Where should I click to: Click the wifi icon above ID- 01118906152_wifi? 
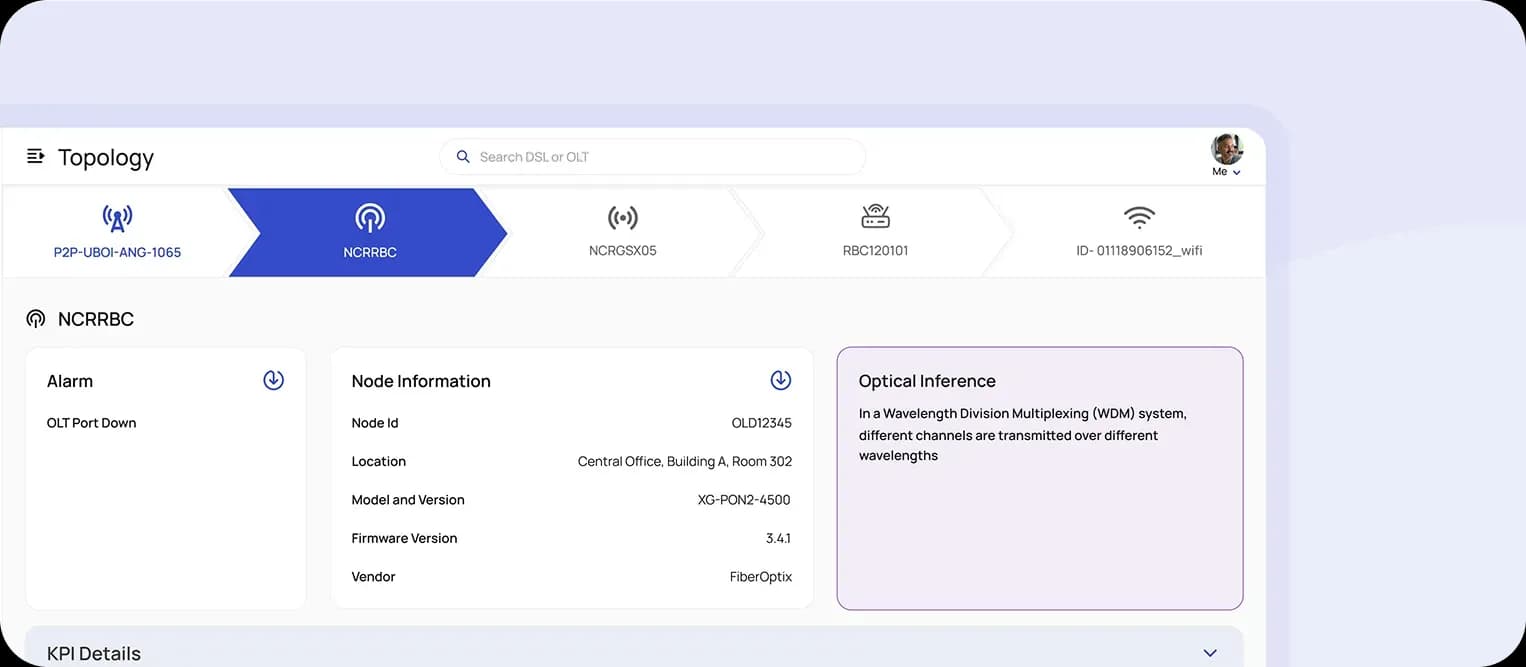coord(1139,217)
